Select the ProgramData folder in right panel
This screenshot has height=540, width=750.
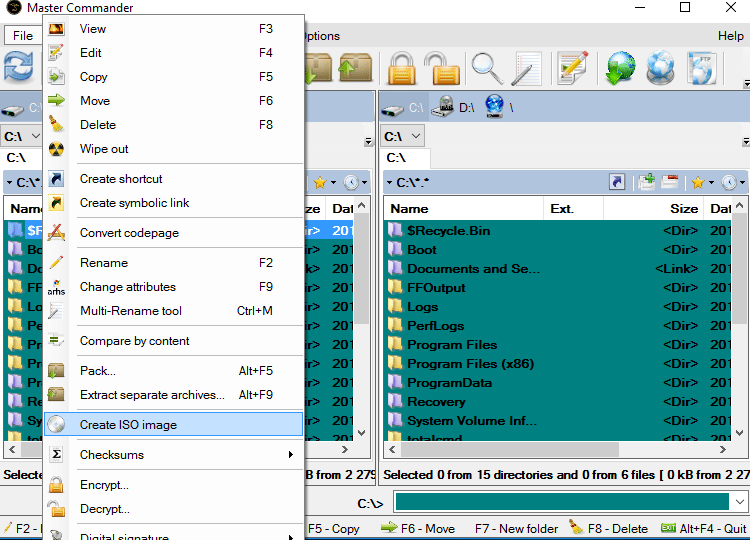[558, 383]
